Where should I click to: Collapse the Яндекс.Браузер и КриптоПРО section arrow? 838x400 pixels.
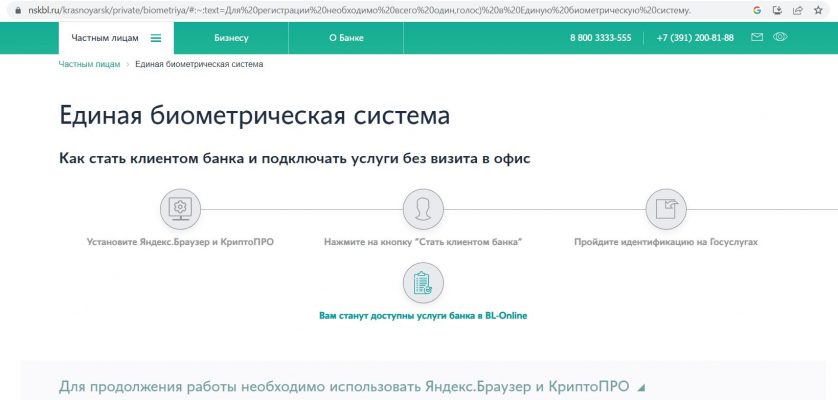[641, 388]
